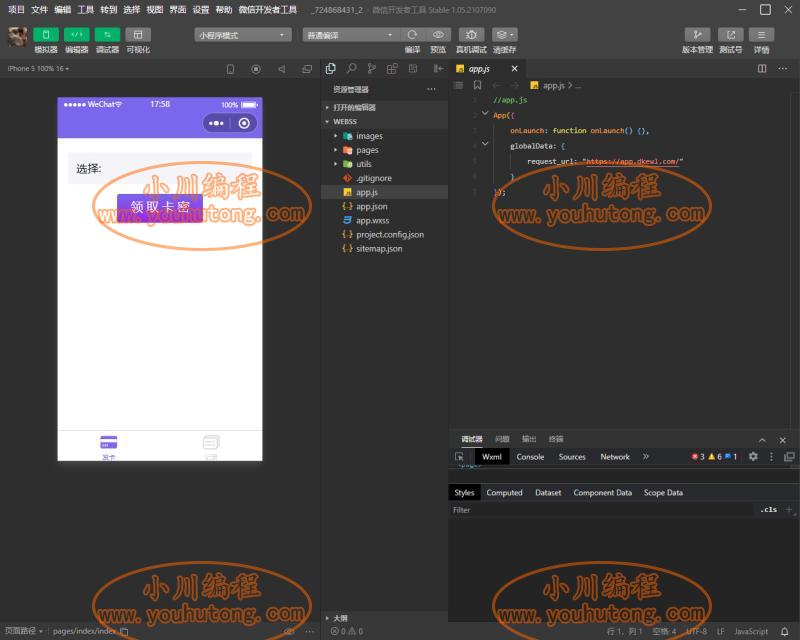800x640 pixels.
Task: Click the real device debug icon
Action: (x=471, y=35)
